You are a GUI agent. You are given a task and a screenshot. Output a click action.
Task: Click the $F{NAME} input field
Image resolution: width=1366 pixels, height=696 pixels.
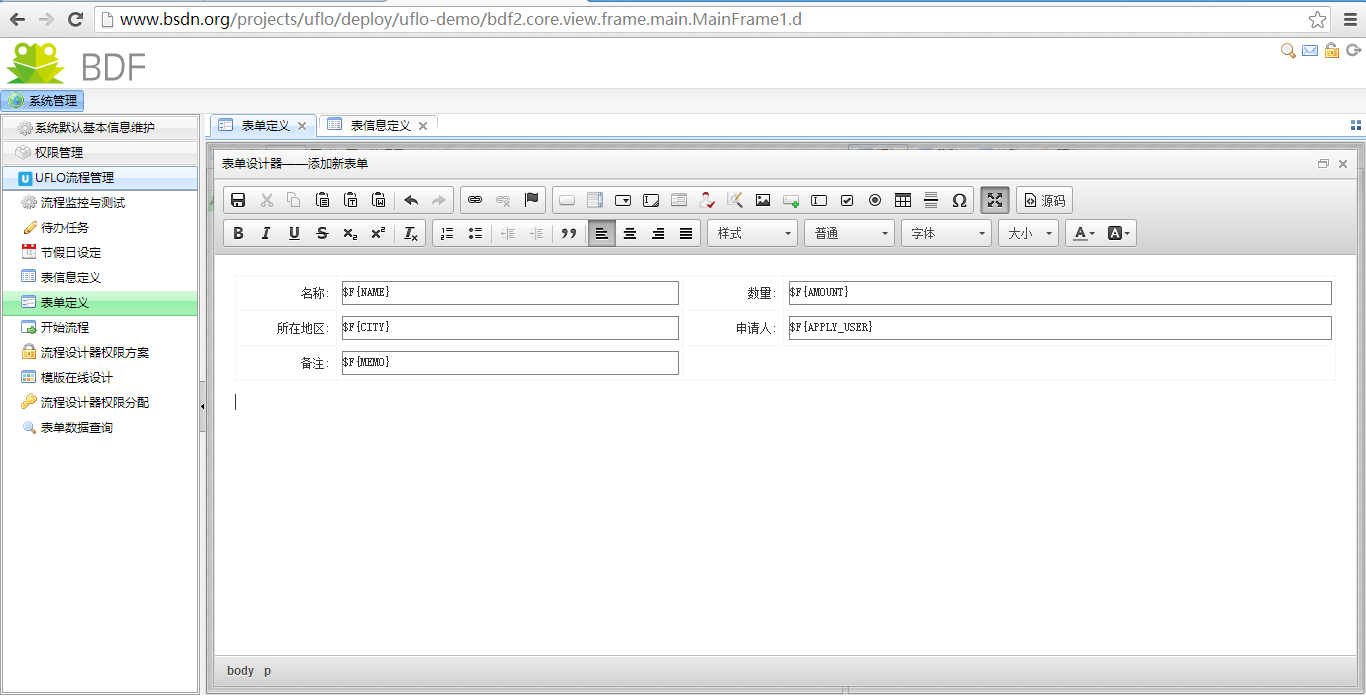click(510, 293)
